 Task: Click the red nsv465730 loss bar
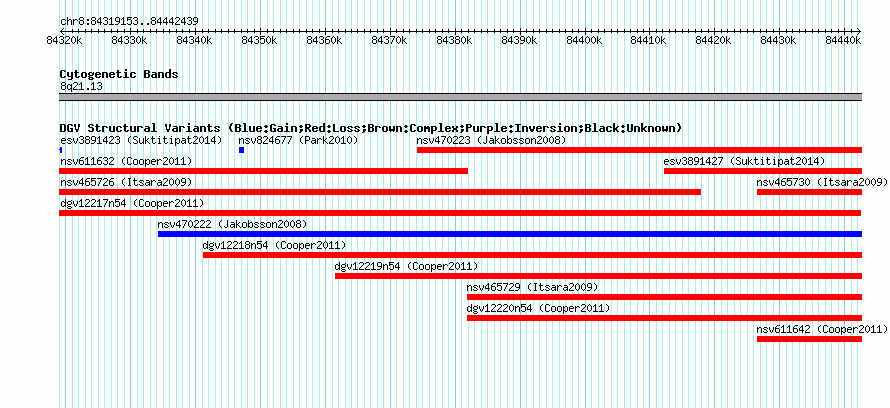pyautogui.click(x=809, y=192)
